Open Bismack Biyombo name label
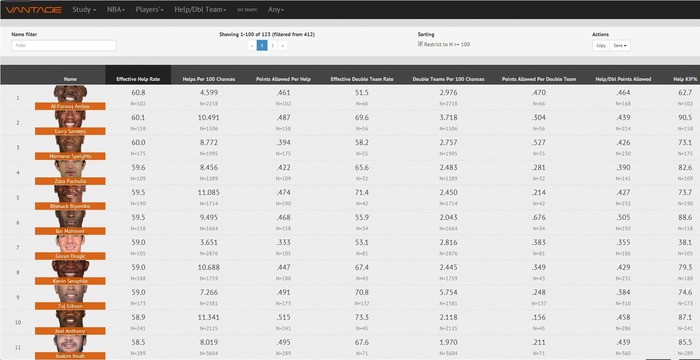Screen dimensions: 700x360 coord(70,206)
